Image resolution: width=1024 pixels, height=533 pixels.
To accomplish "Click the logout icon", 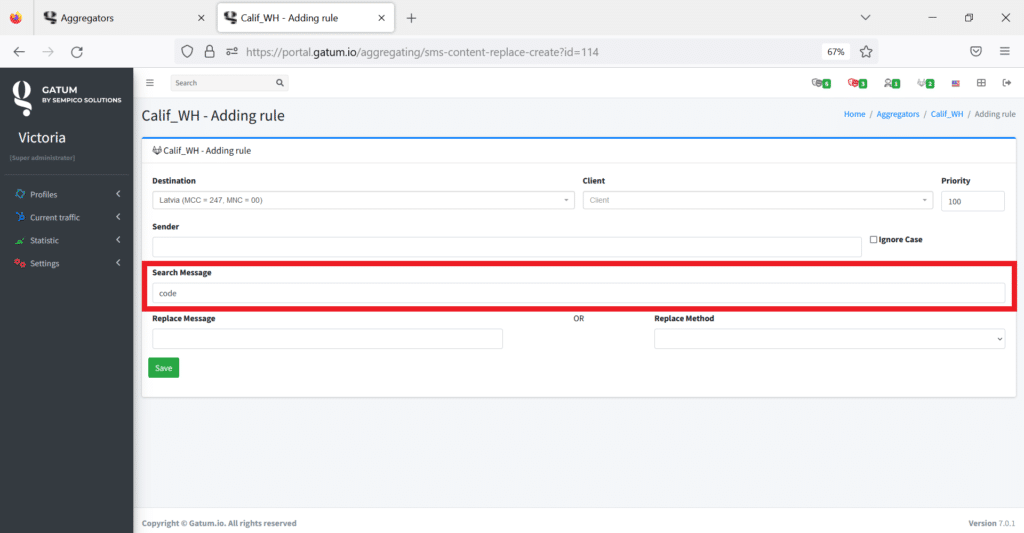I will tap(1006, 83).
